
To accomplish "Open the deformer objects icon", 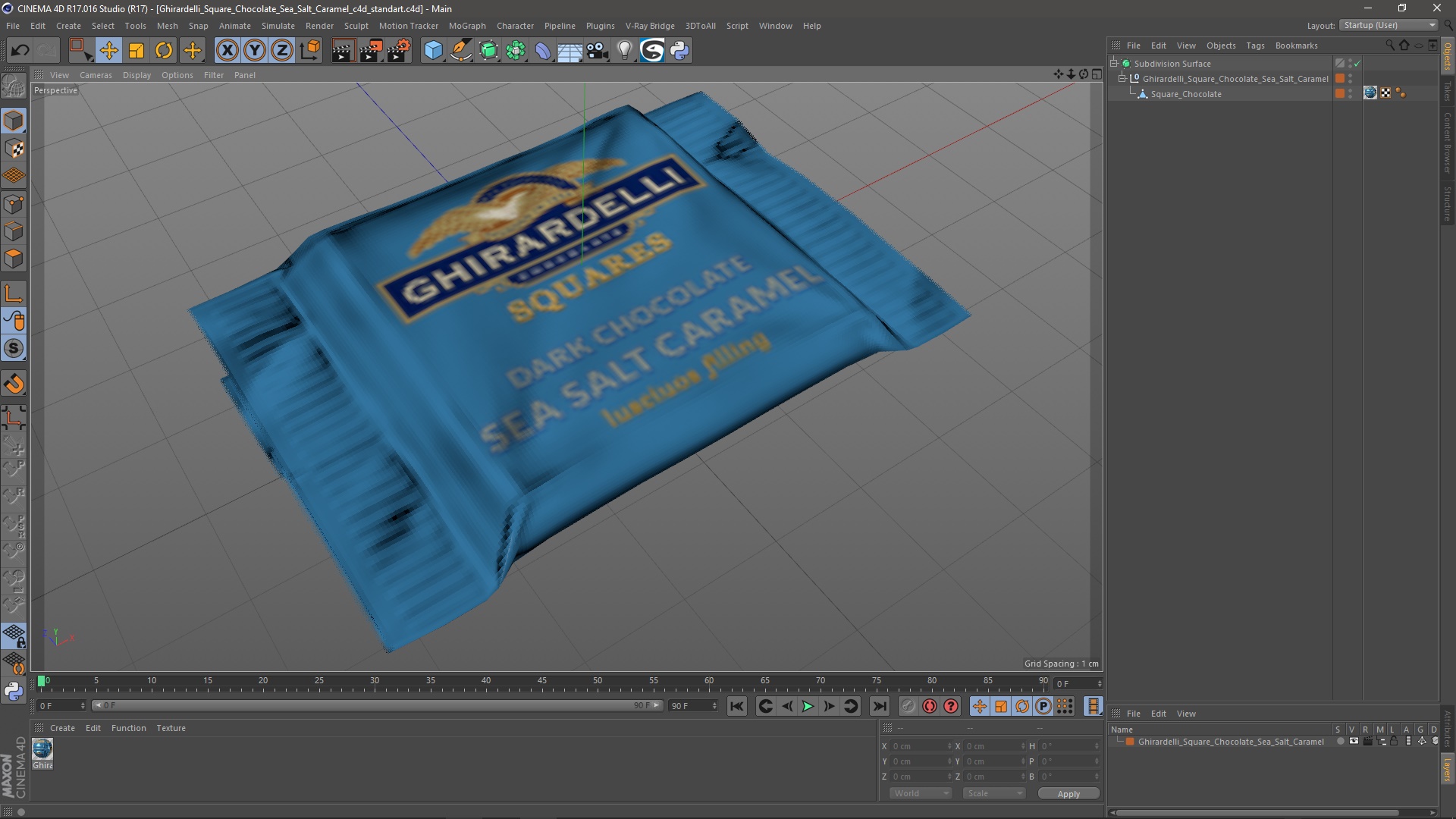I will 543,50.
